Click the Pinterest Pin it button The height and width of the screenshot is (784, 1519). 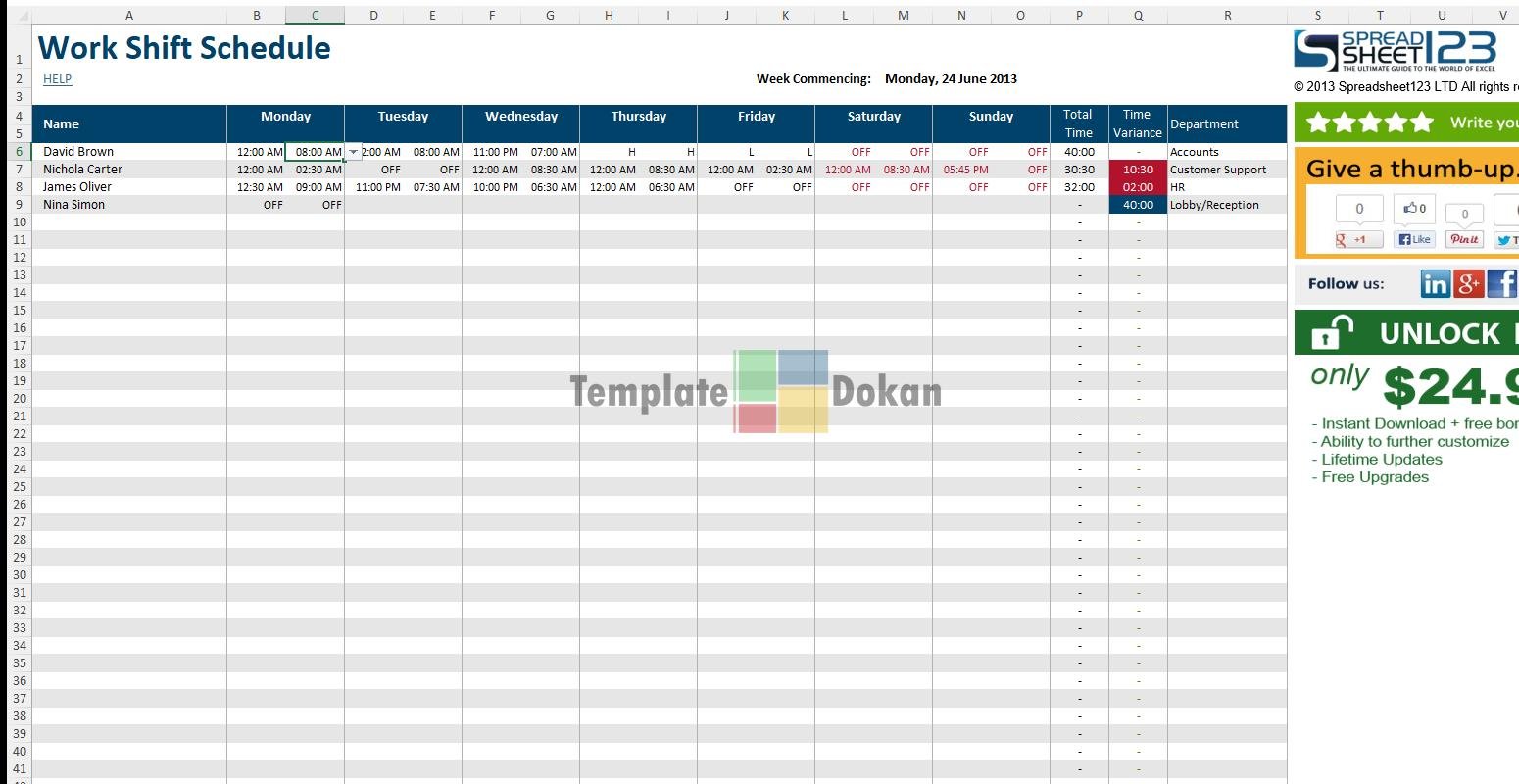click(1464, 239)
